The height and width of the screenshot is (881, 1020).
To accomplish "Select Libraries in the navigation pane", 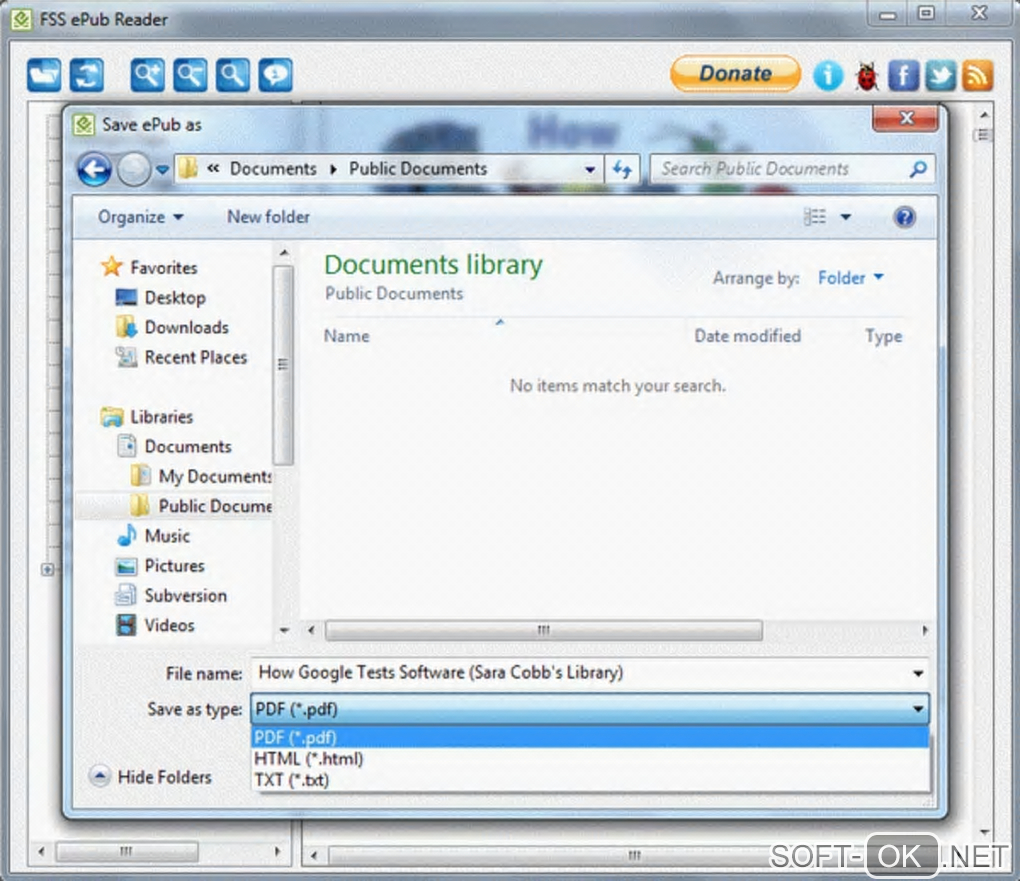I will point(161,416).
